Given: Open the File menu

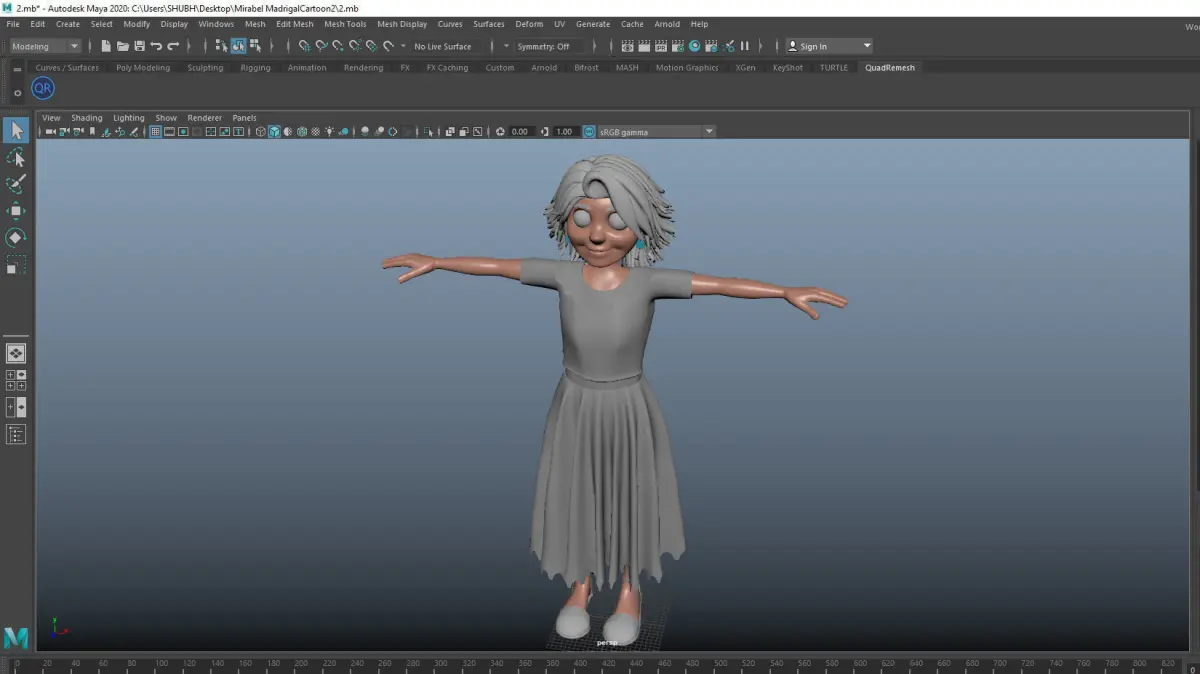Looking at the screenshot, I should [13, 24].
